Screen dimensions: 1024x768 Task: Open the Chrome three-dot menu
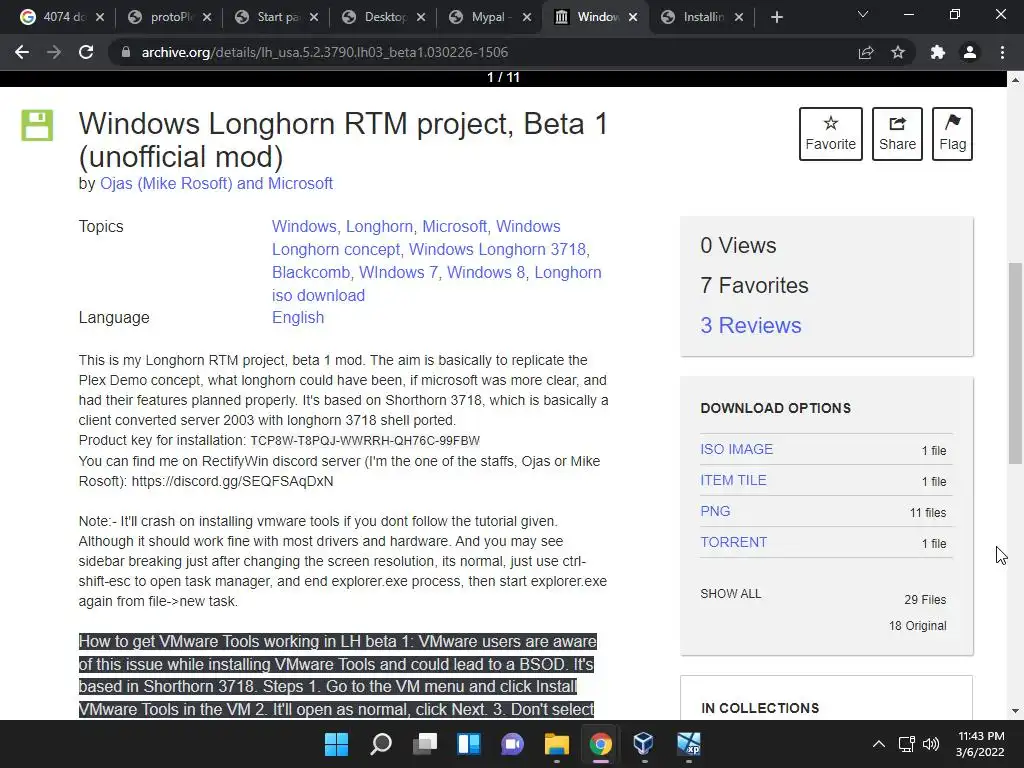(x=1002, y=52)
